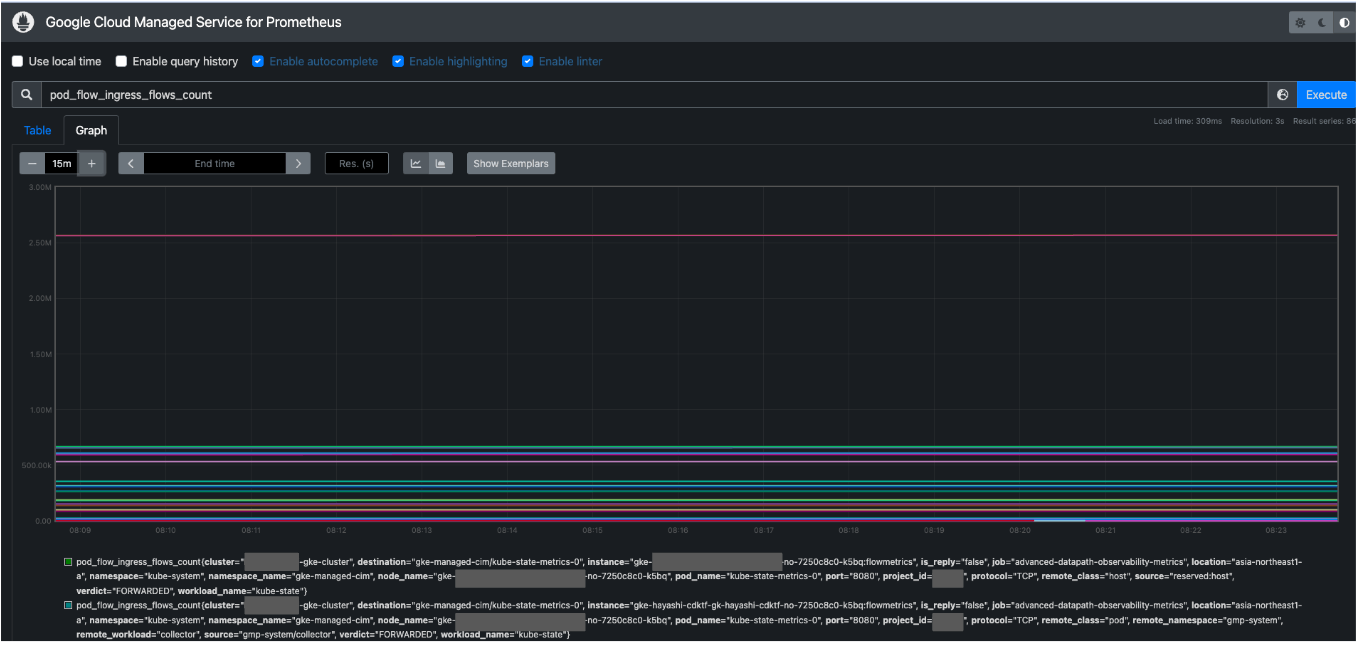Run the query with Execute
This screenshot has height=645, width=1360.
[1327, 95]
